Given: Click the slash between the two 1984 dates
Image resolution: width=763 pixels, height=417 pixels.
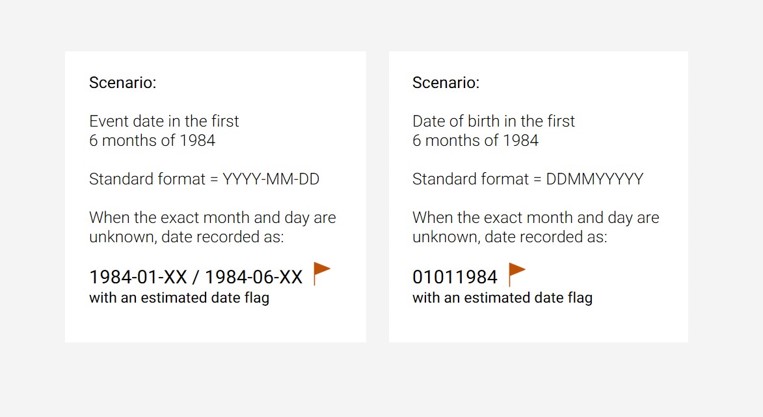Looking at the screenshot, I should [196, 277].
